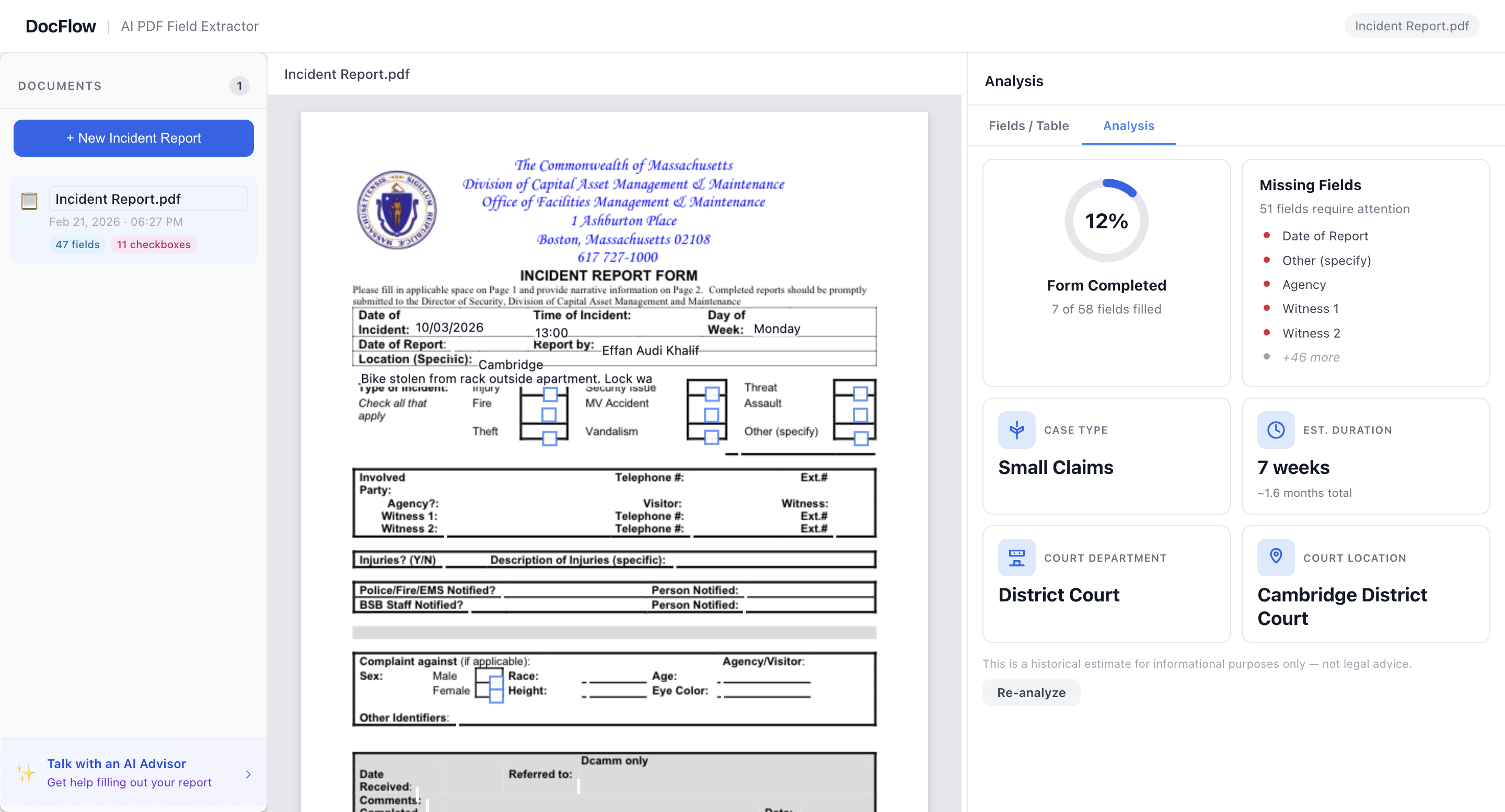The image size is (1505, 812).
Task: Click the Case Type gavel icon
Action: [1016, 430]
